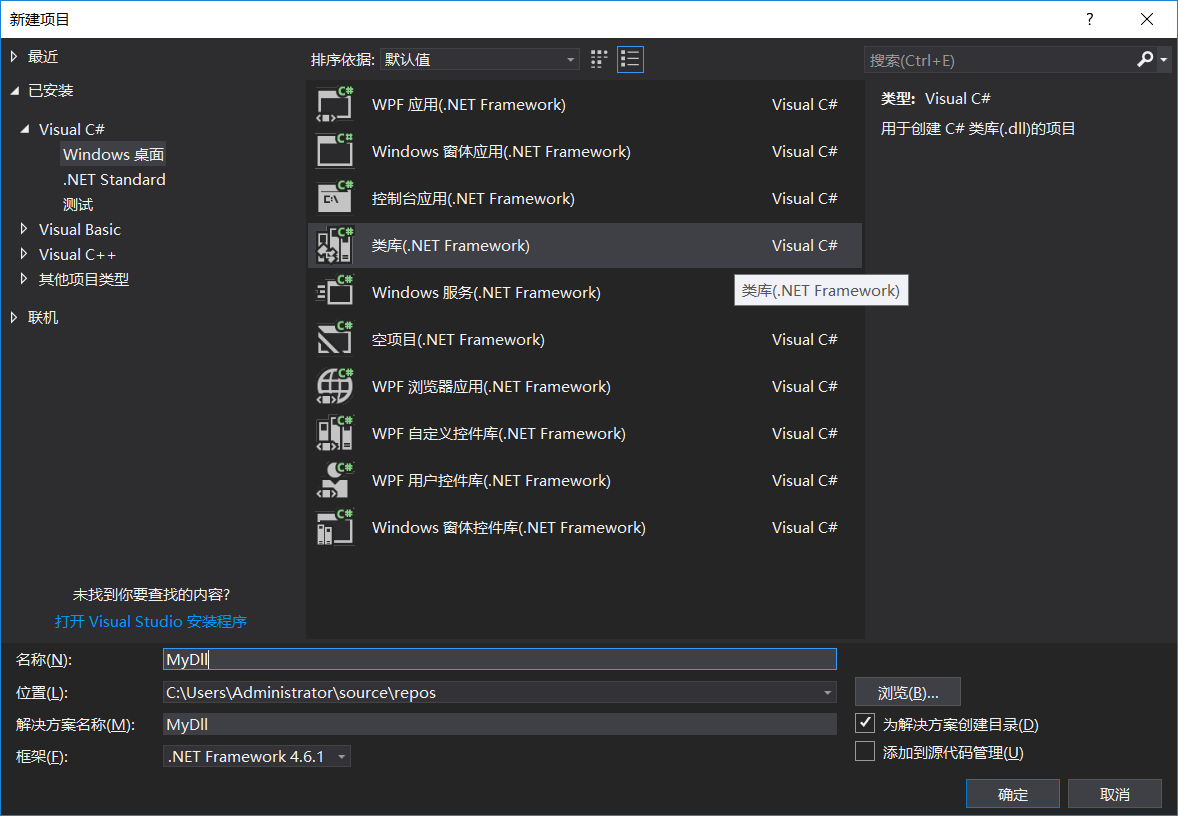
Task: Select WPF 自定义控件库(.NET Framework) template name
Action: 499,433
